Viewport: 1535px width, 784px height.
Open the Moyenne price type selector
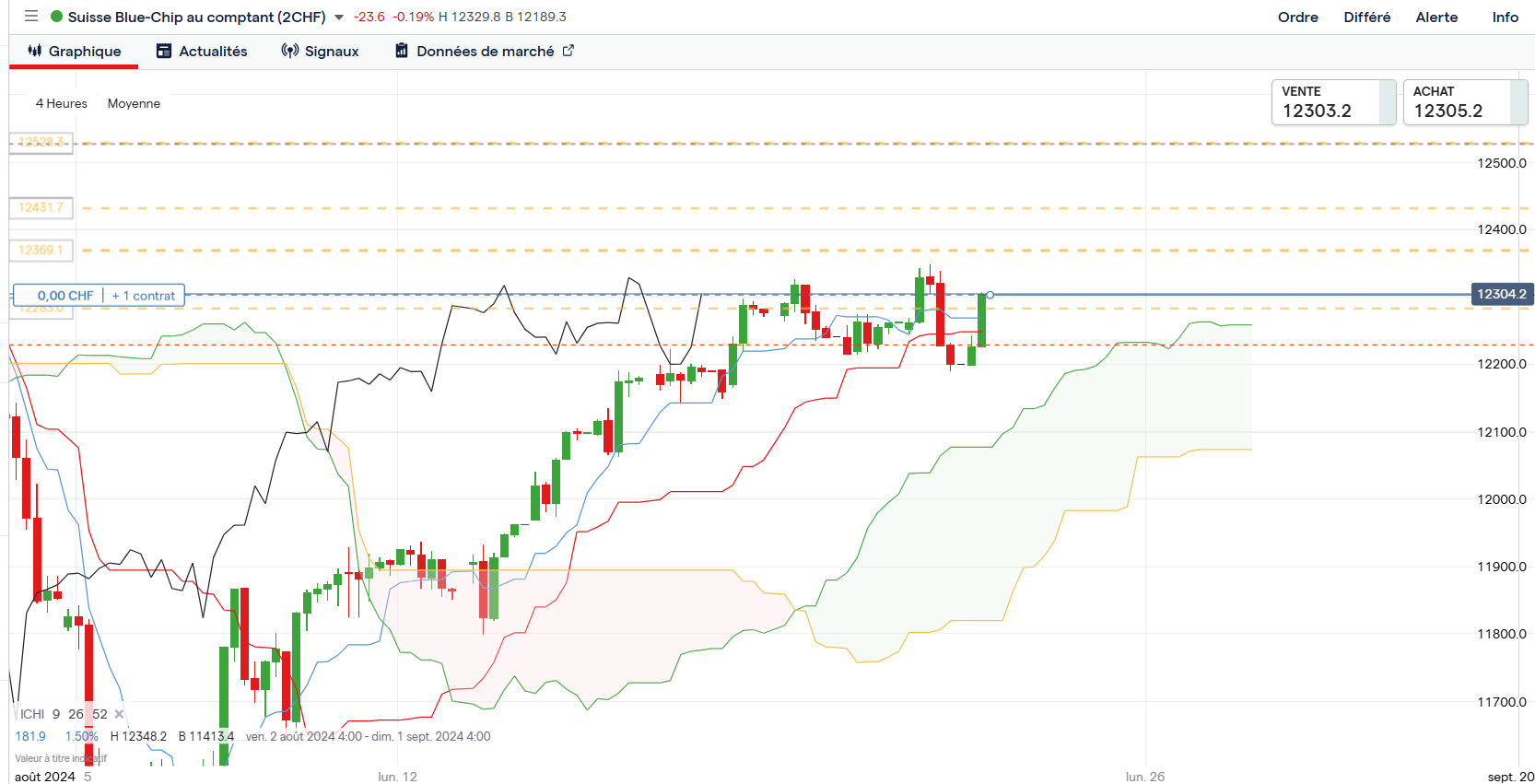coord(134,103)
